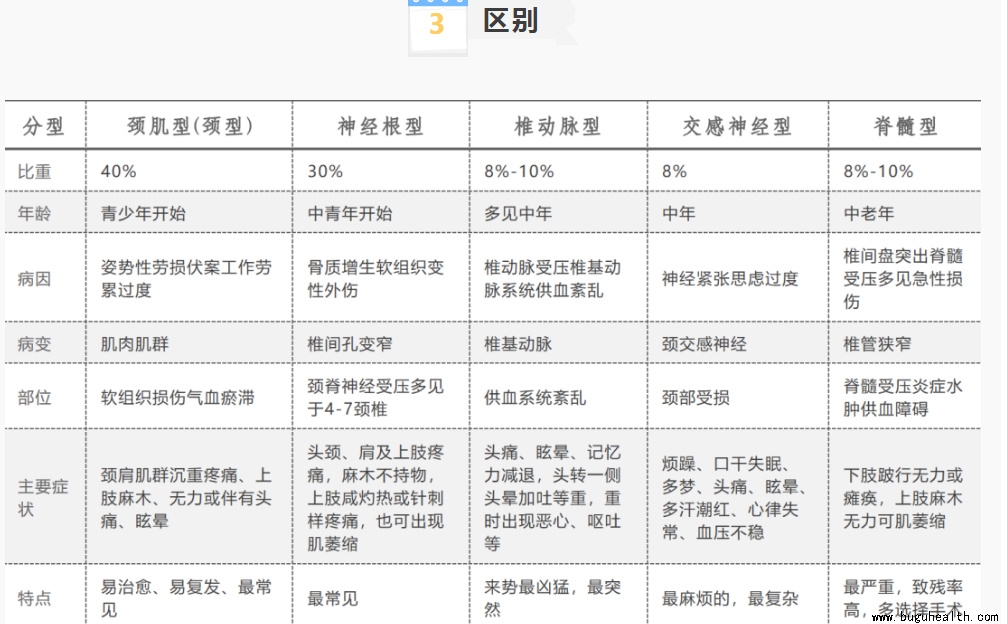Screen dimensions: 1007x624
Task: Select the "脊髓型" column header
Action: 904,126
